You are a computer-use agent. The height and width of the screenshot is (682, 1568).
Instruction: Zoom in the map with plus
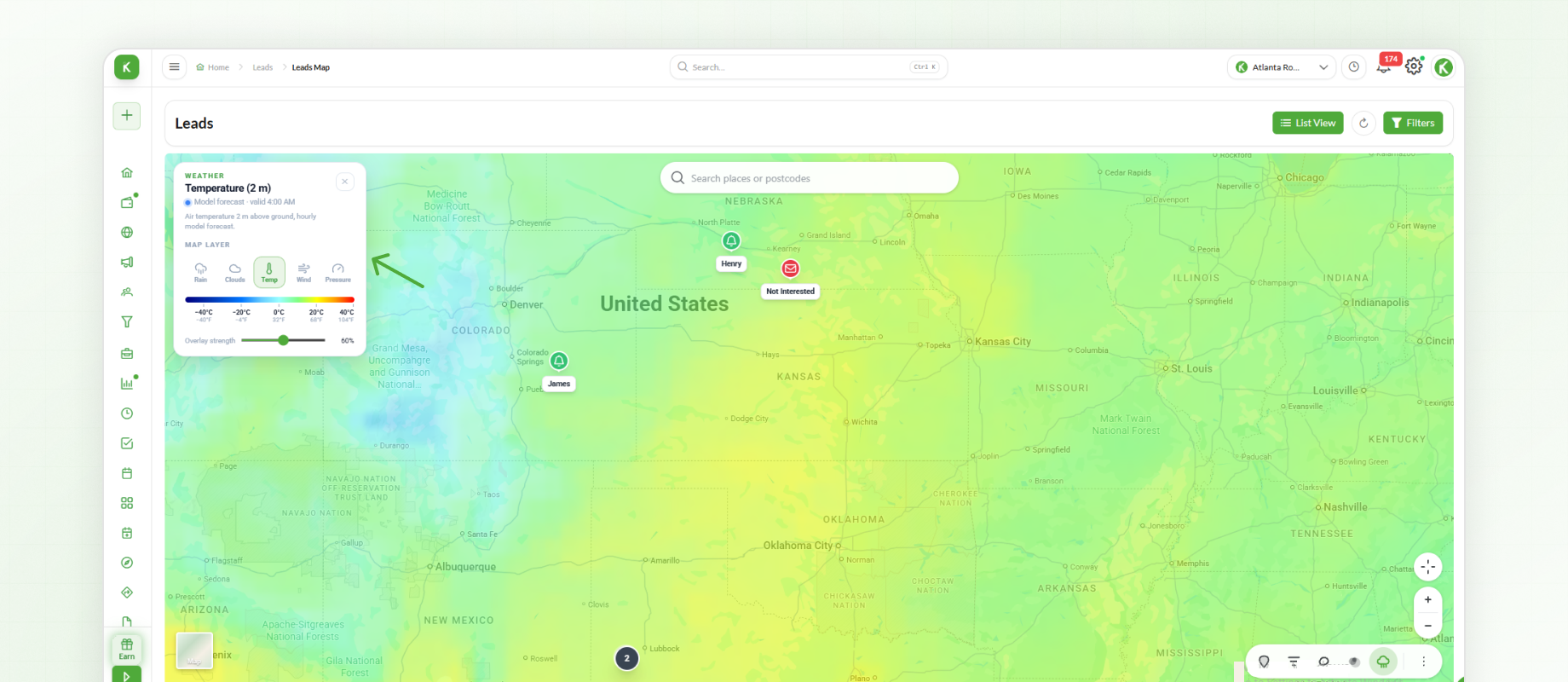[x=1428, y=599]
